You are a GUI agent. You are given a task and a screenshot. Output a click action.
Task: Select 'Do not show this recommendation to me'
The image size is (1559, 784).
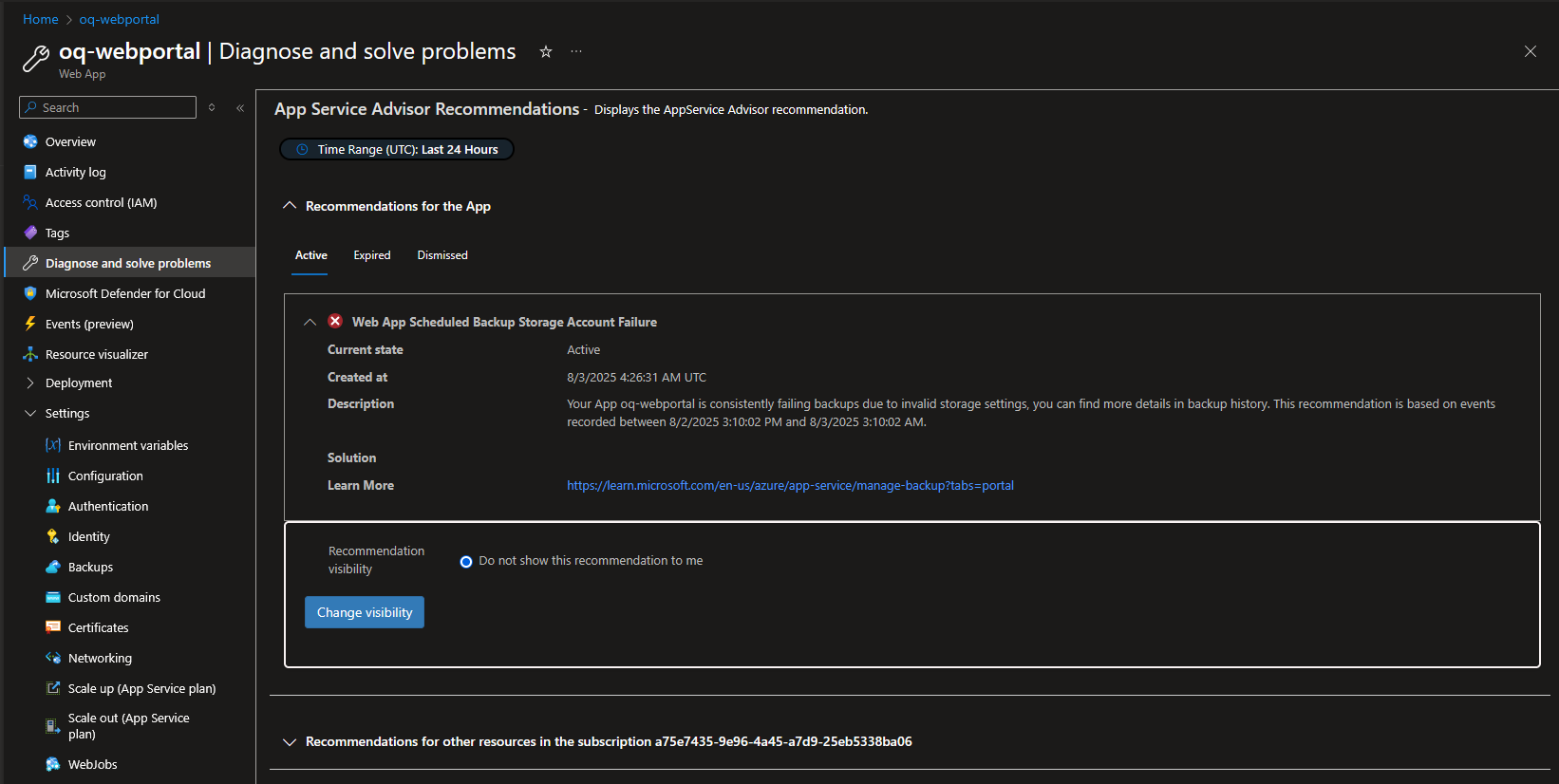(x=466, y=562)
